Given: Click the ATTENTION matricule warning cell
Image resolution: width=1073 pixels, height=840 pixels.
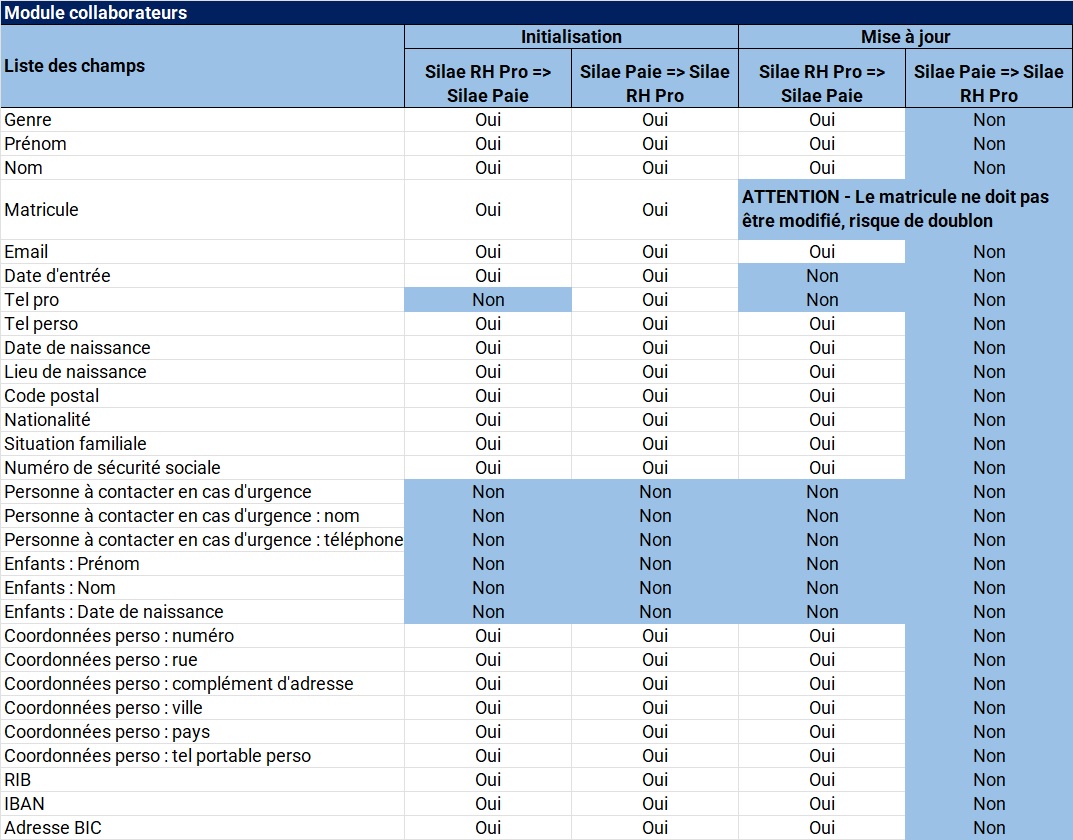Looking at the screenshot, I should pos(905,209).
